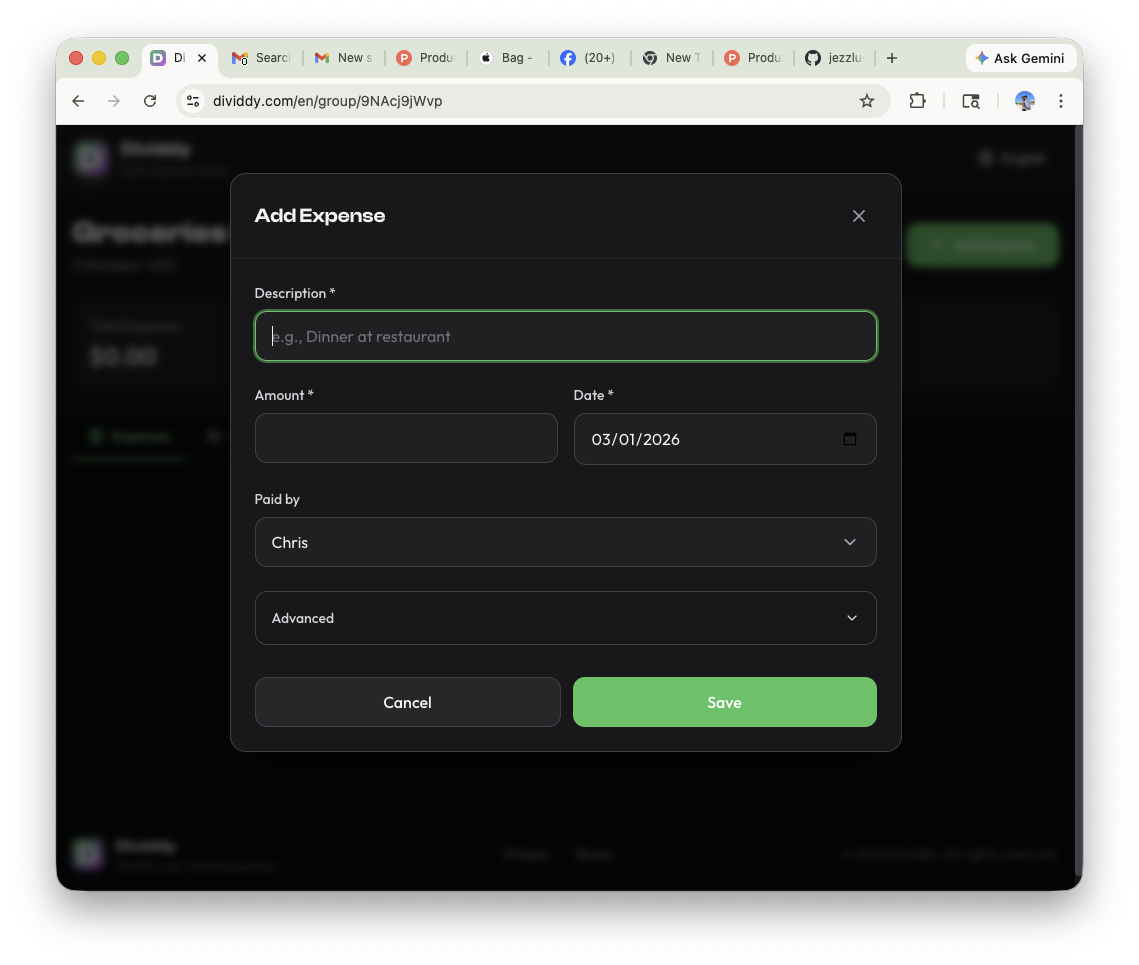The height and width of the screenshot is (965, 1139).
Task: Switch to the Bag - Apple tab
Action: coord(506,58)
